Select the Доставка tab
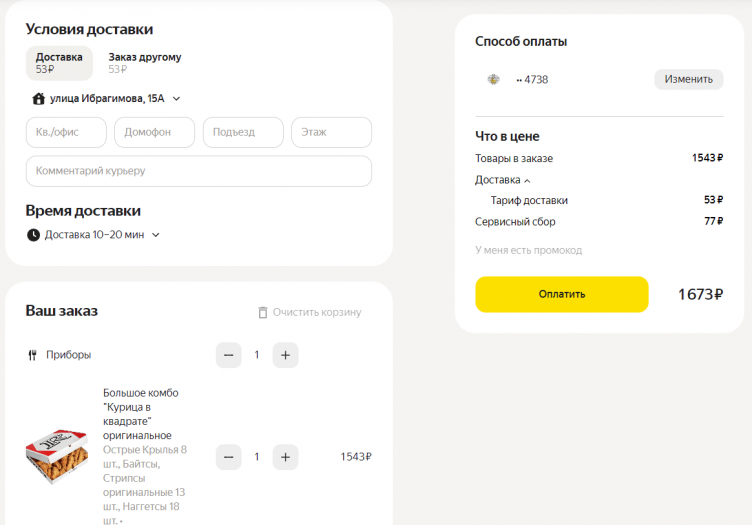The height and width of the screenshot is (525, 752). [x=59, y=63]
